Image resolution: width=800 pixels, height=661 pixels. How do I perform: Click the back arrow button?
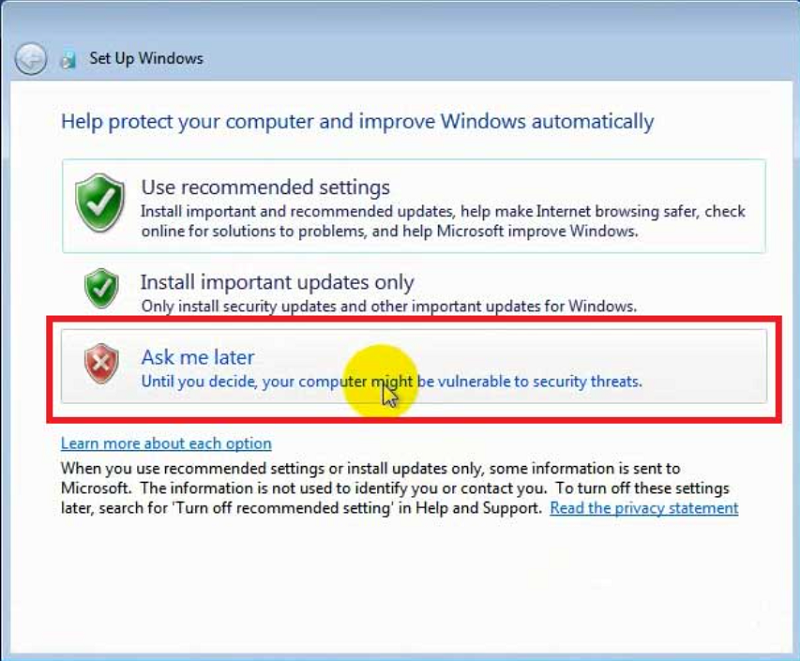click(30, 57)
